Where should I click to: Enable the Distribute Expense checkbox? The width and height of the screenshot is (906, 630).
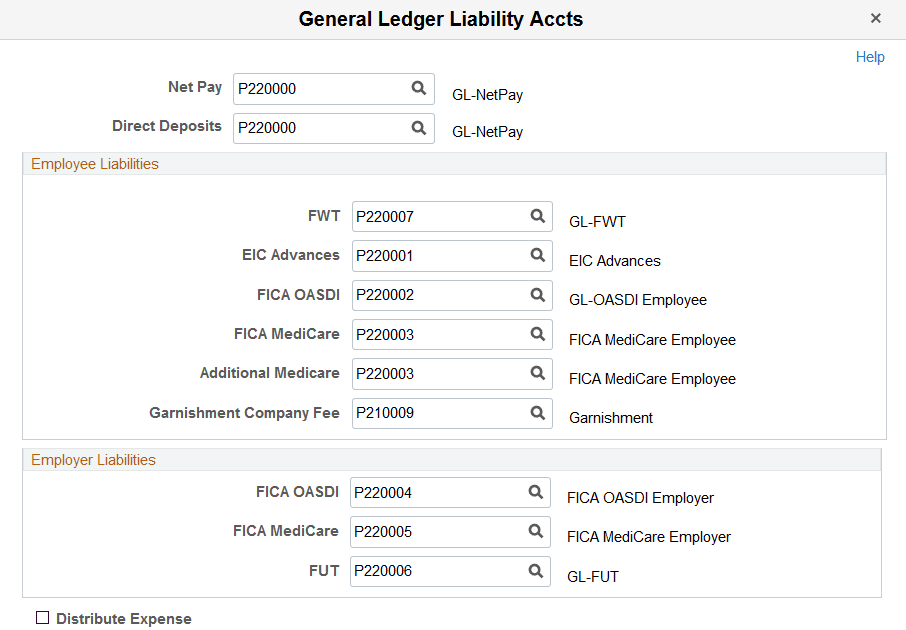42,618
